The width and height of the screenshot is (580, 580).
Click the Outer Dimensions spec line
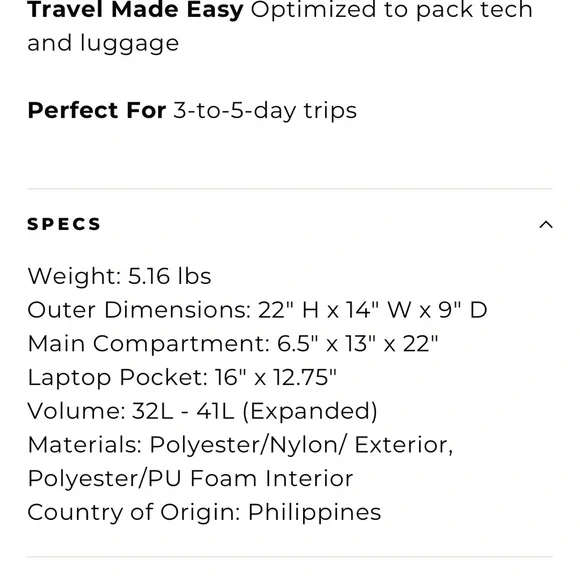tap(257, 310)
